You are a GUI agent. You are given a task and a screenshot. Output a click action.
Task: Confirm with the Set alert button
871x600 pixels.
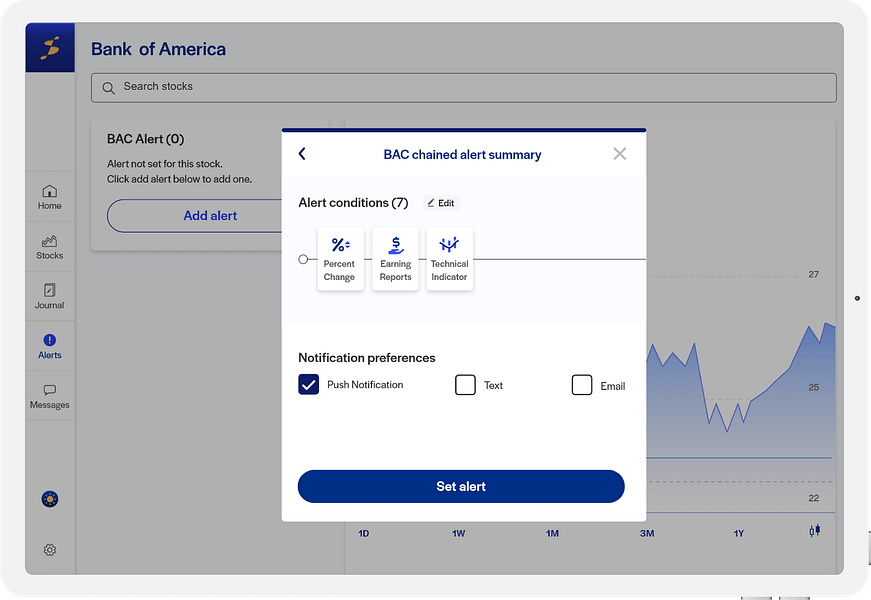(x=461, y=487)
